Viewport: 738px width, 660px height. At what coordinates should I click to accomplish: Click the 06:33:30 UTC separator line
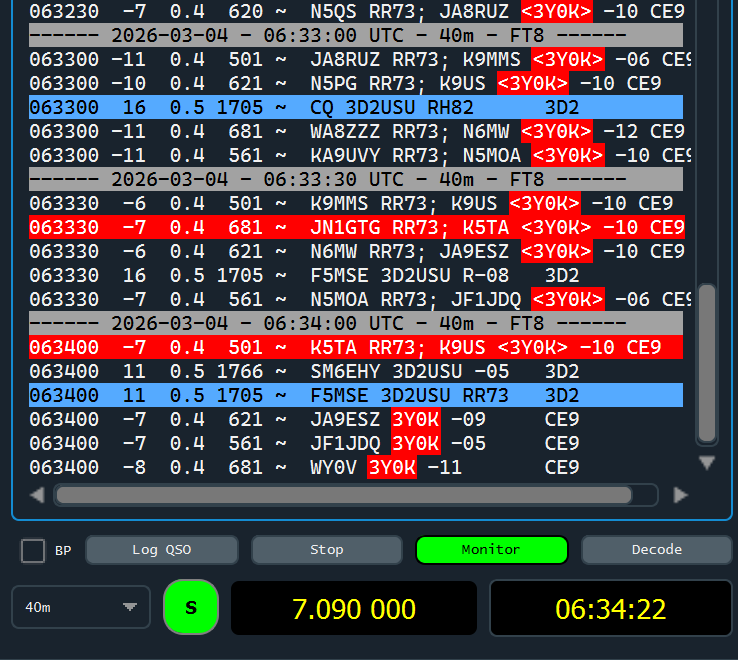[356, 179]
